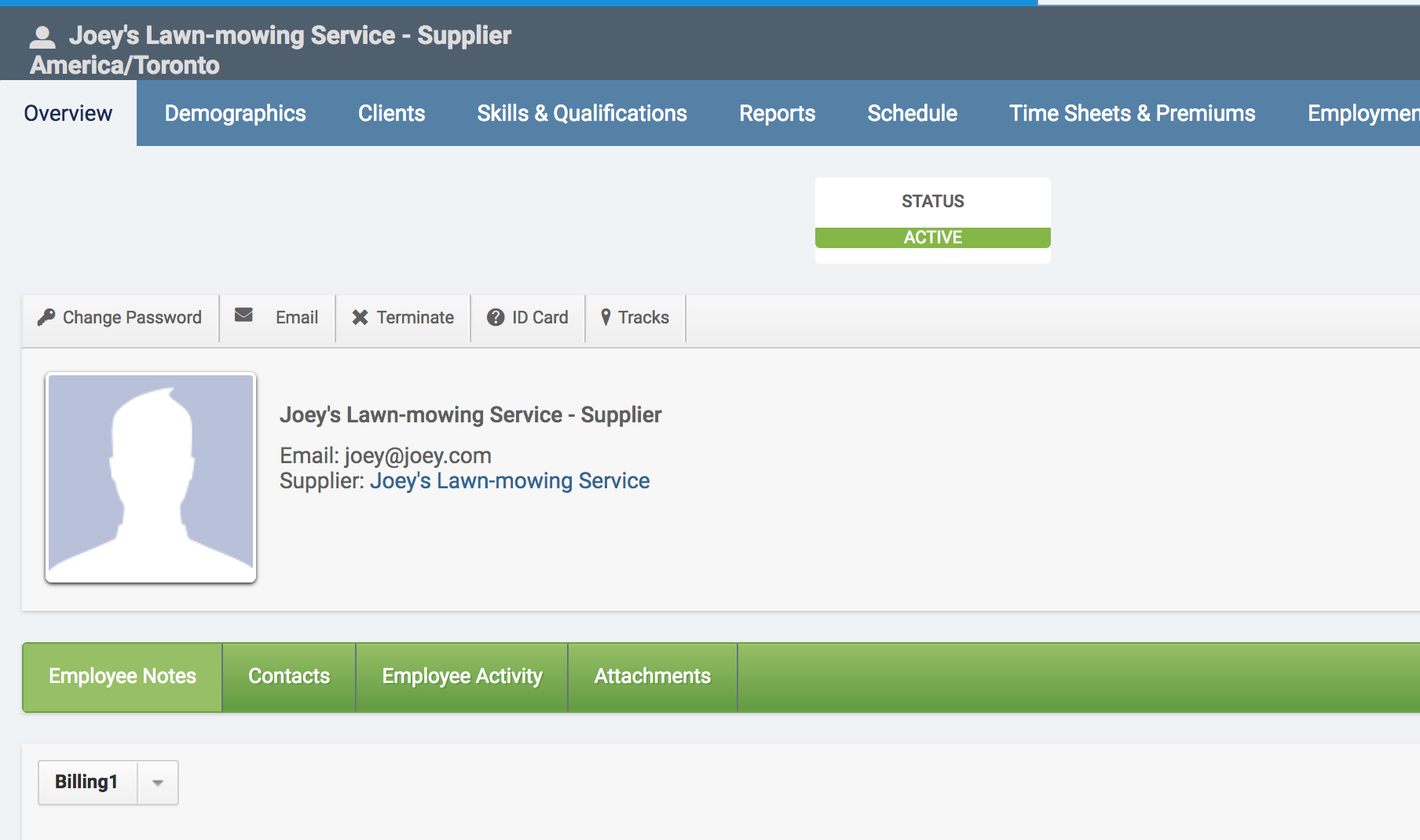Image resolution: width=1420 pixels, height=840 pixels.
Task: Select the Billing1 button
Action: click(x=86, y=782)
